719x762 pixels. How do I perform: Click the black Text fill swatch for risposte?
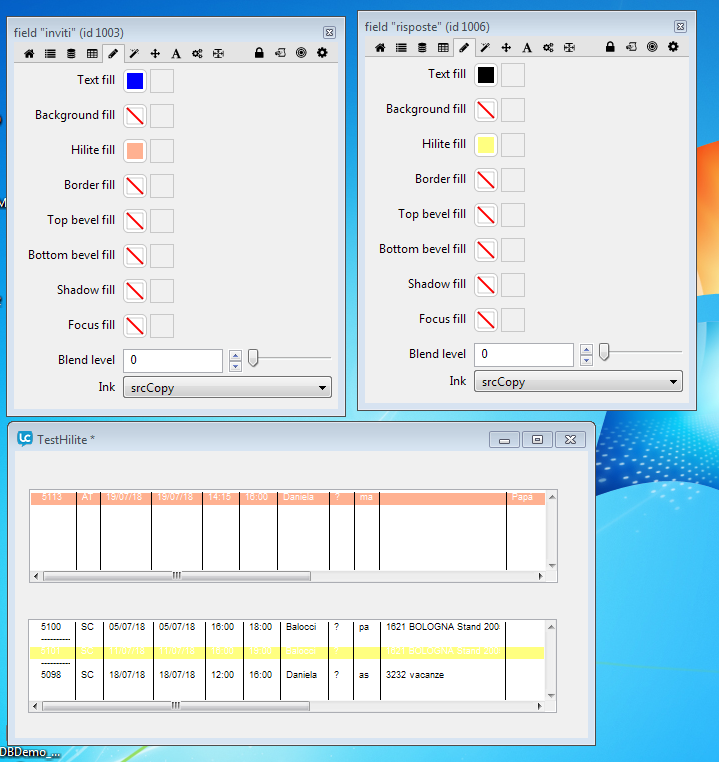click(x=486, y=75)
